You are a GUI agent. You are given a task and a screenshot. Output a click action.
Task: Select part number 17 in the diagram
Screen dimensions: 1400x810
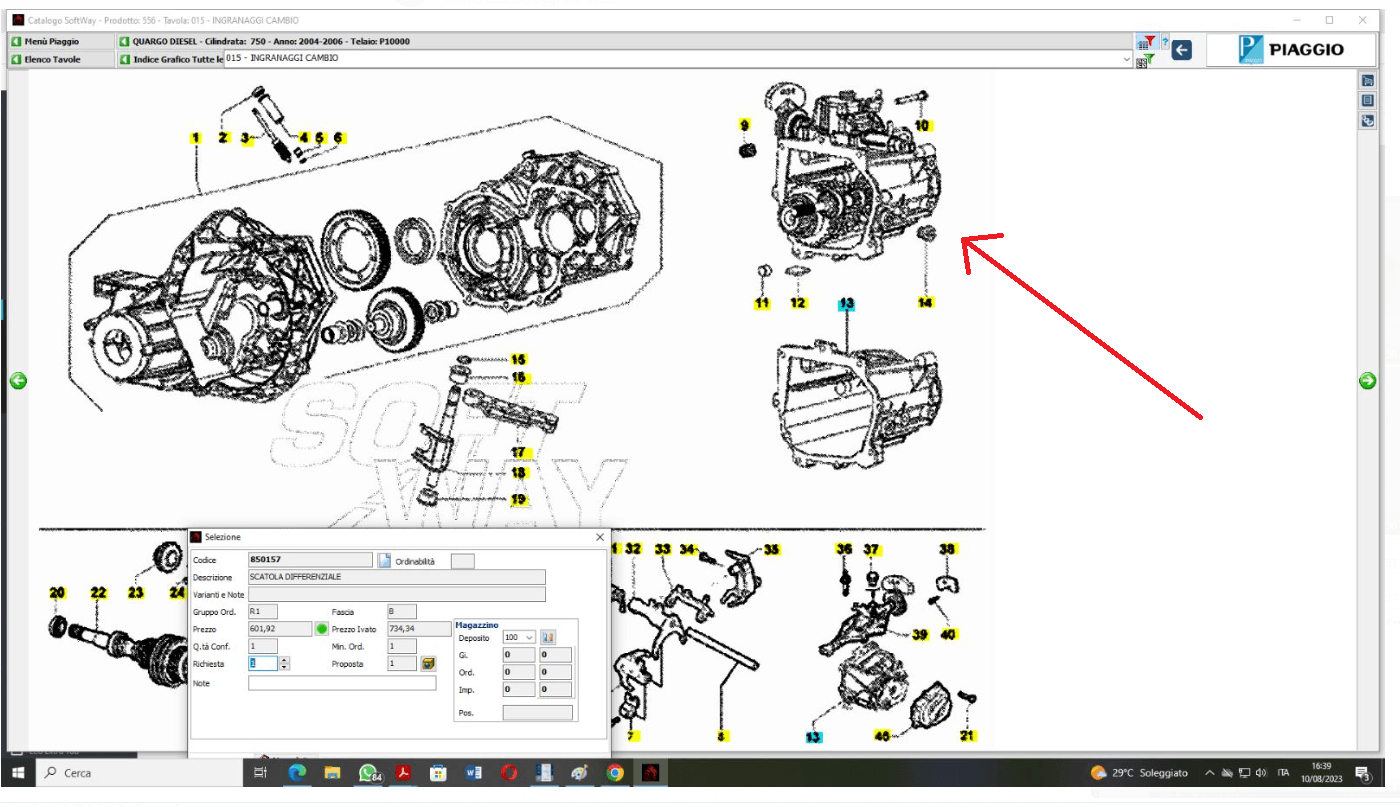tap(518, 453)
